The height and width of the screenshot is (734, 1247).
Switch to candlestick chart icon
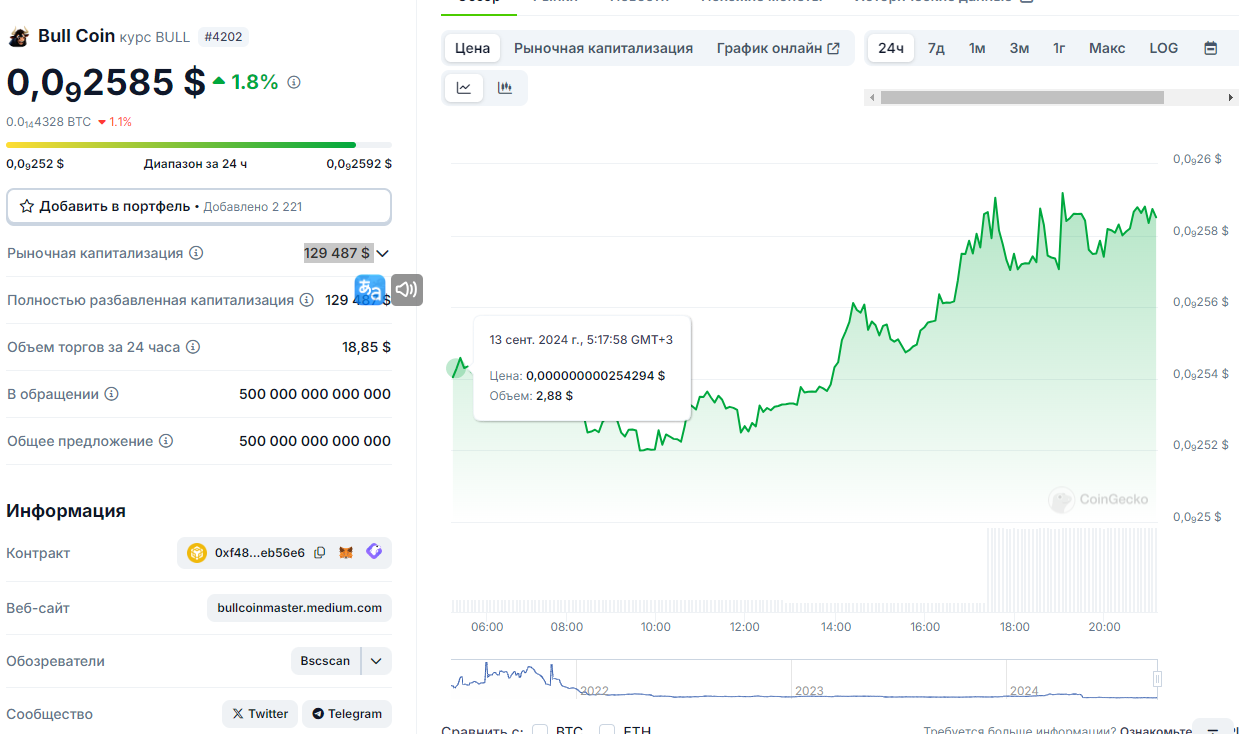(x=505, y=88)
